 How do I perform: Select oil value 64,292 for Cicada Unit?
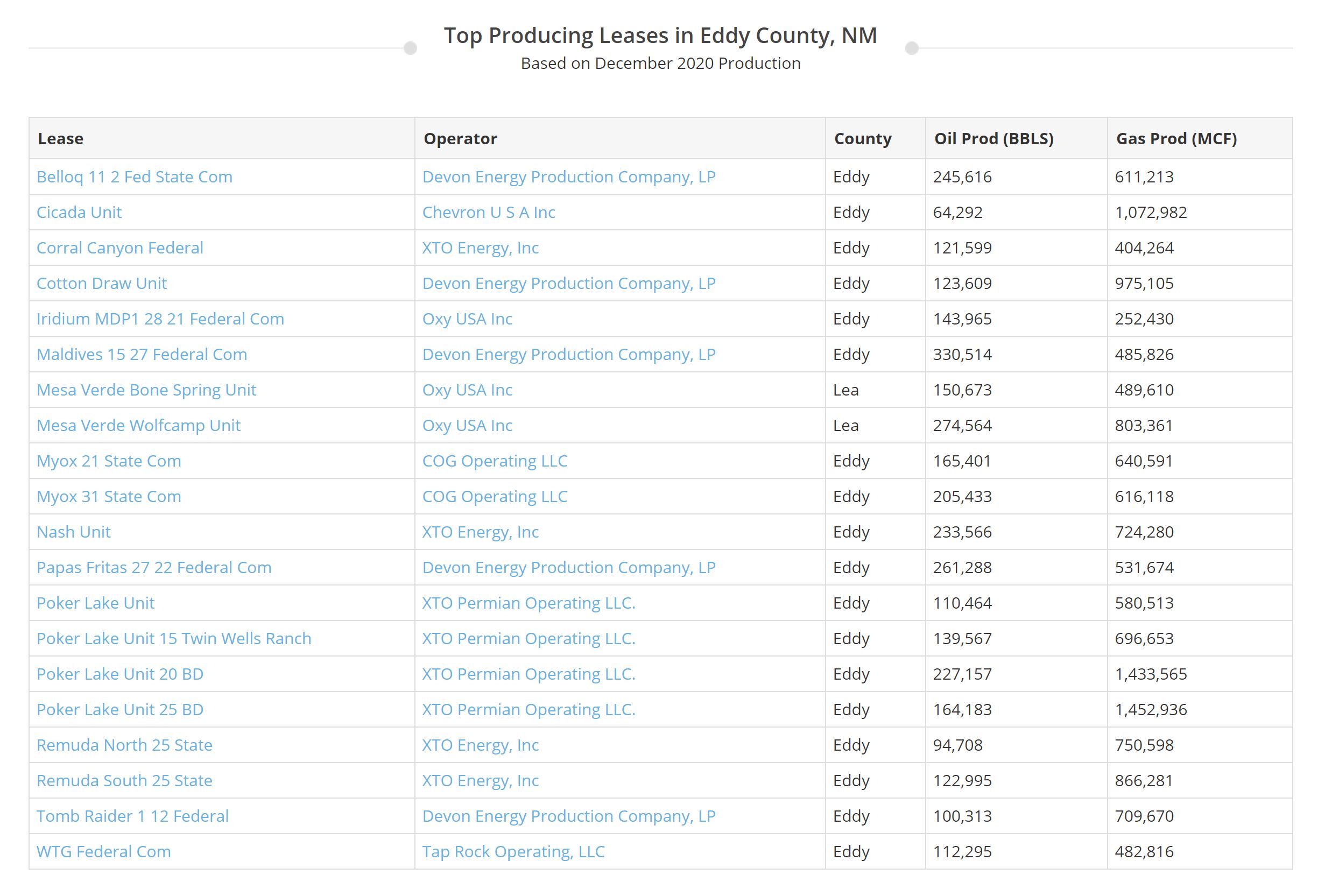coord(958,212)
